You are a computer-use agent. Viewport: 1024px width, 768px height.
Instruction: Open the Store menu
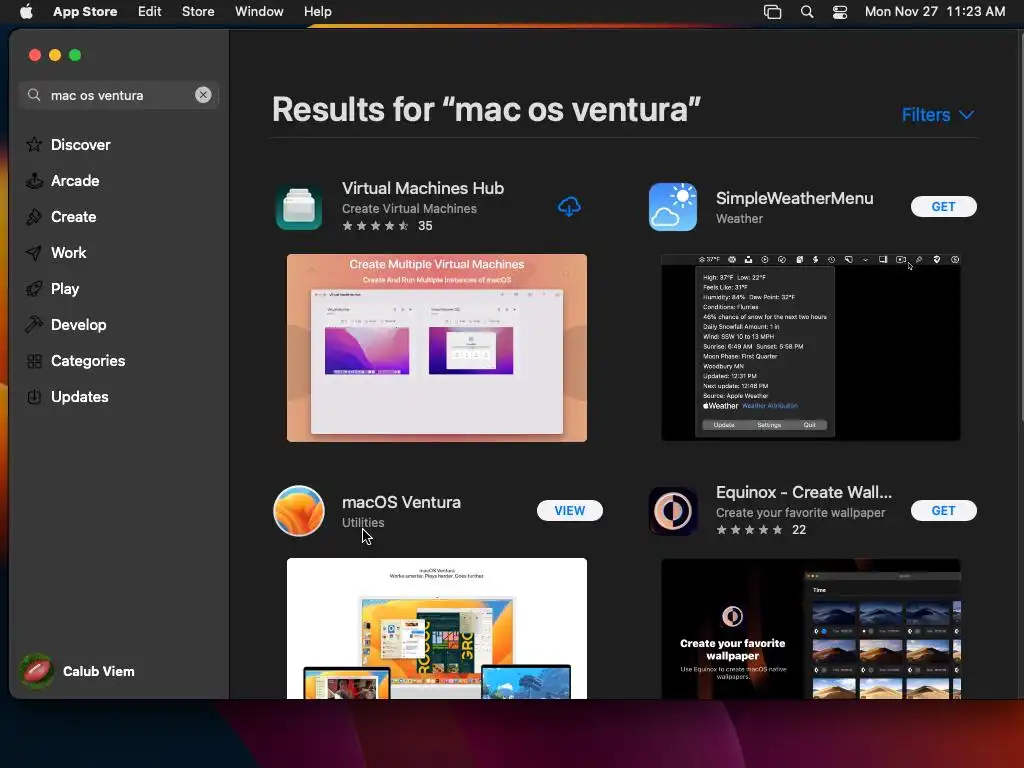coord(198,11)
